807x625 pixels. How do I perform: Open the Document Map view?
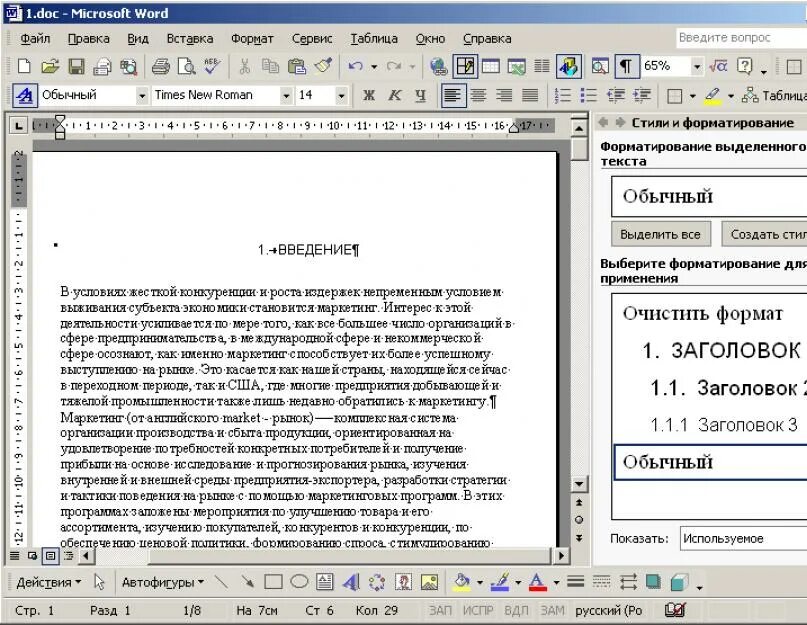598,67
